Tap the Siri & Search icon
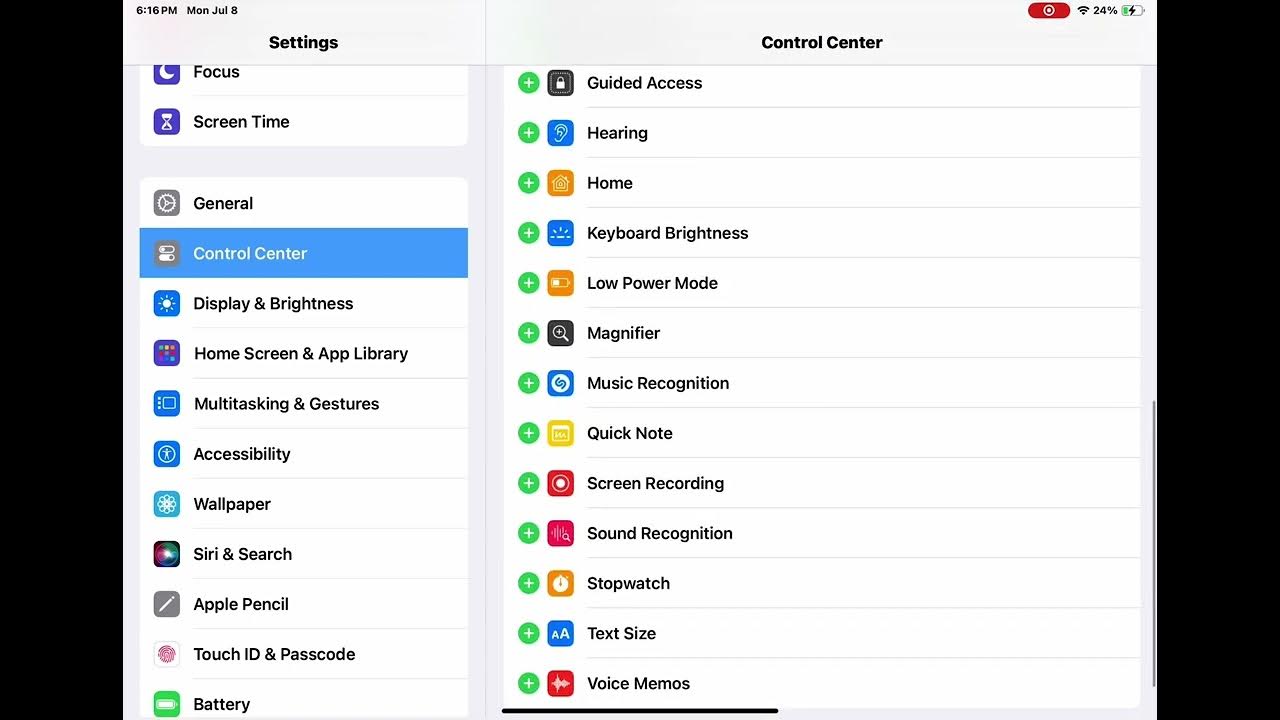Image resolution: width=1280 pixels, height=720 pixels. [x=167, y=554]
